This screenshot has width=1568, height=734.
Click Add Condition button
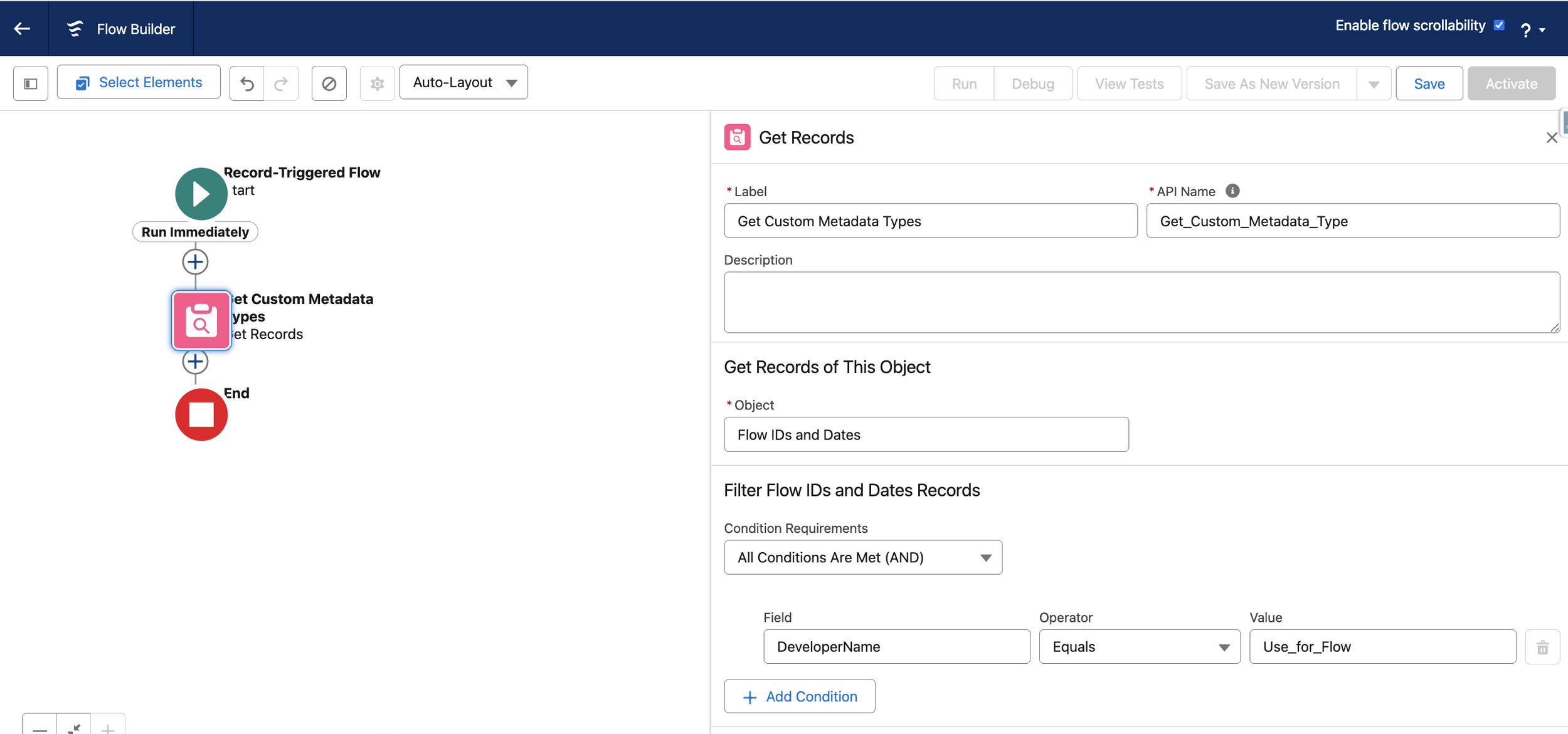[799, 696]
